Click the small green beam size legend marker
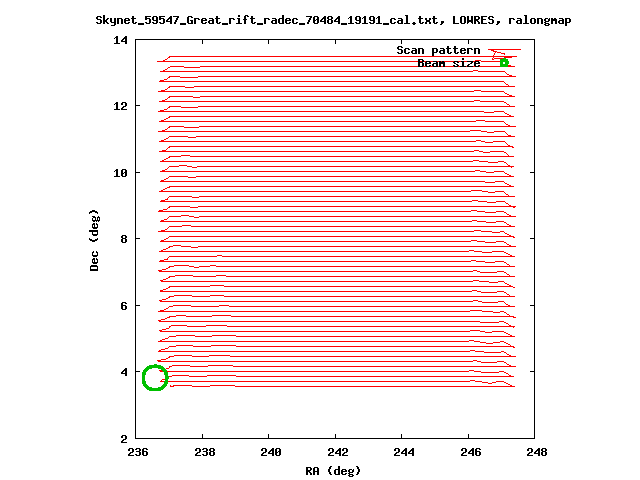Screen dimensions: 640x480 tap(504, 63)
